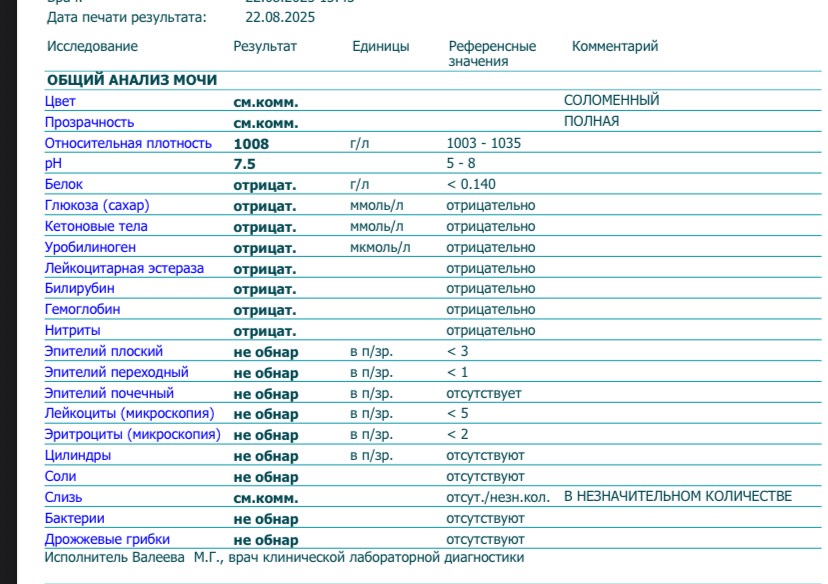This screenshot has height=584, width=828.
Task: Select reference value '< 2'
Action: (x=458, y=435)
